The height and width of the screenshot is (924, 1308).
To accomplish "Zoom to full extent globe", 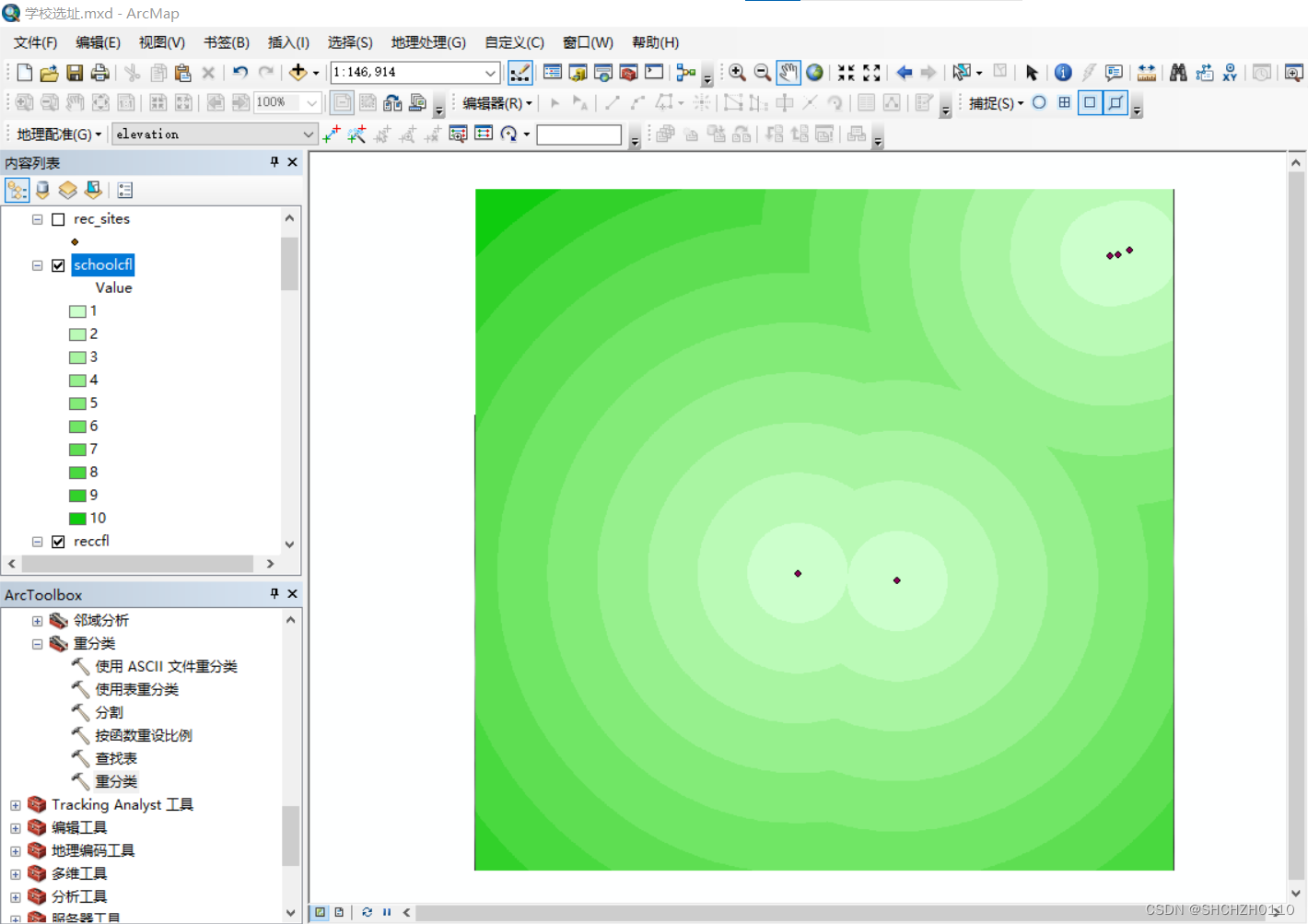I will (814, 72).
